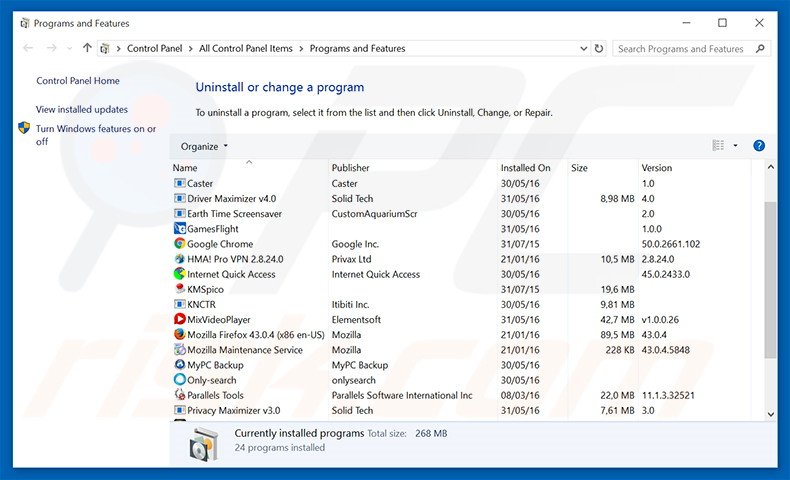Click the scrollbar up arrow
The width and height of the screenshot is (790, 480).
[770, 167]
